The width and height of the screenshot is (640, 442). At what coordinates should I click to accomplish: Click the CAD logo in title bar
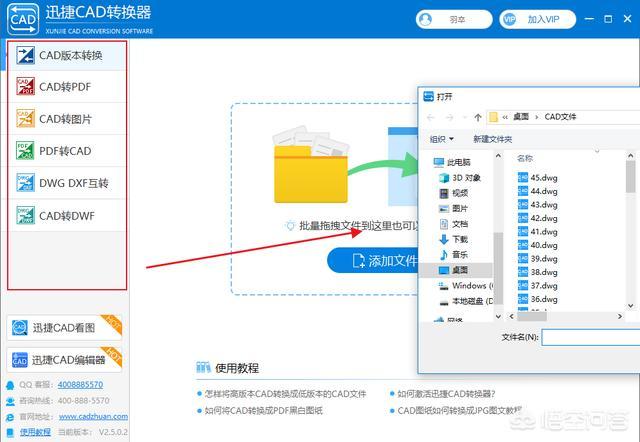tap(23, 19)
